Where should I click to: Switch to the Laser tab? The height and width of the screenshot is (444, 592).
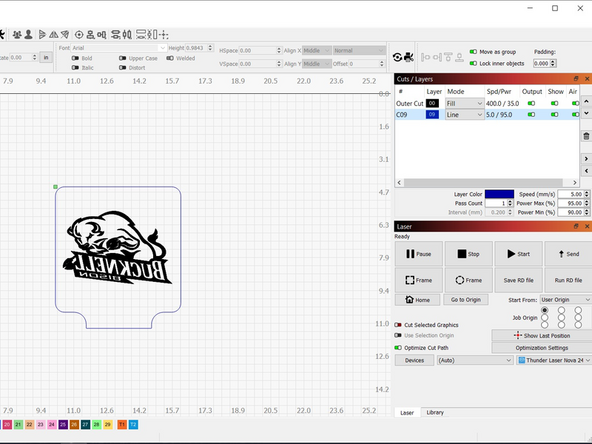click(407, 413)
